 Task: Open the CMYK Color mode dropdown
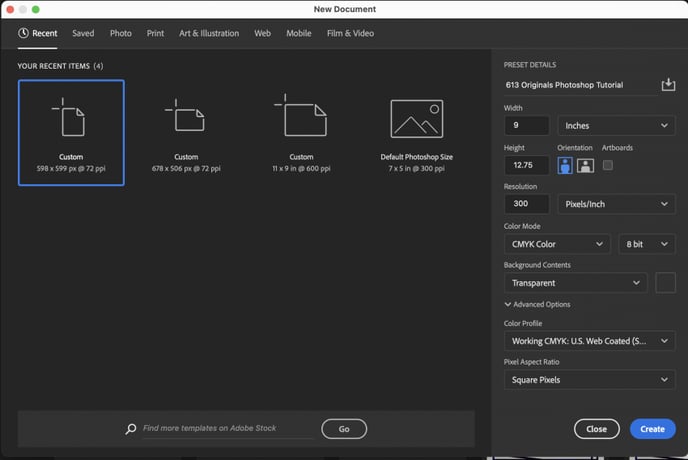557,244
